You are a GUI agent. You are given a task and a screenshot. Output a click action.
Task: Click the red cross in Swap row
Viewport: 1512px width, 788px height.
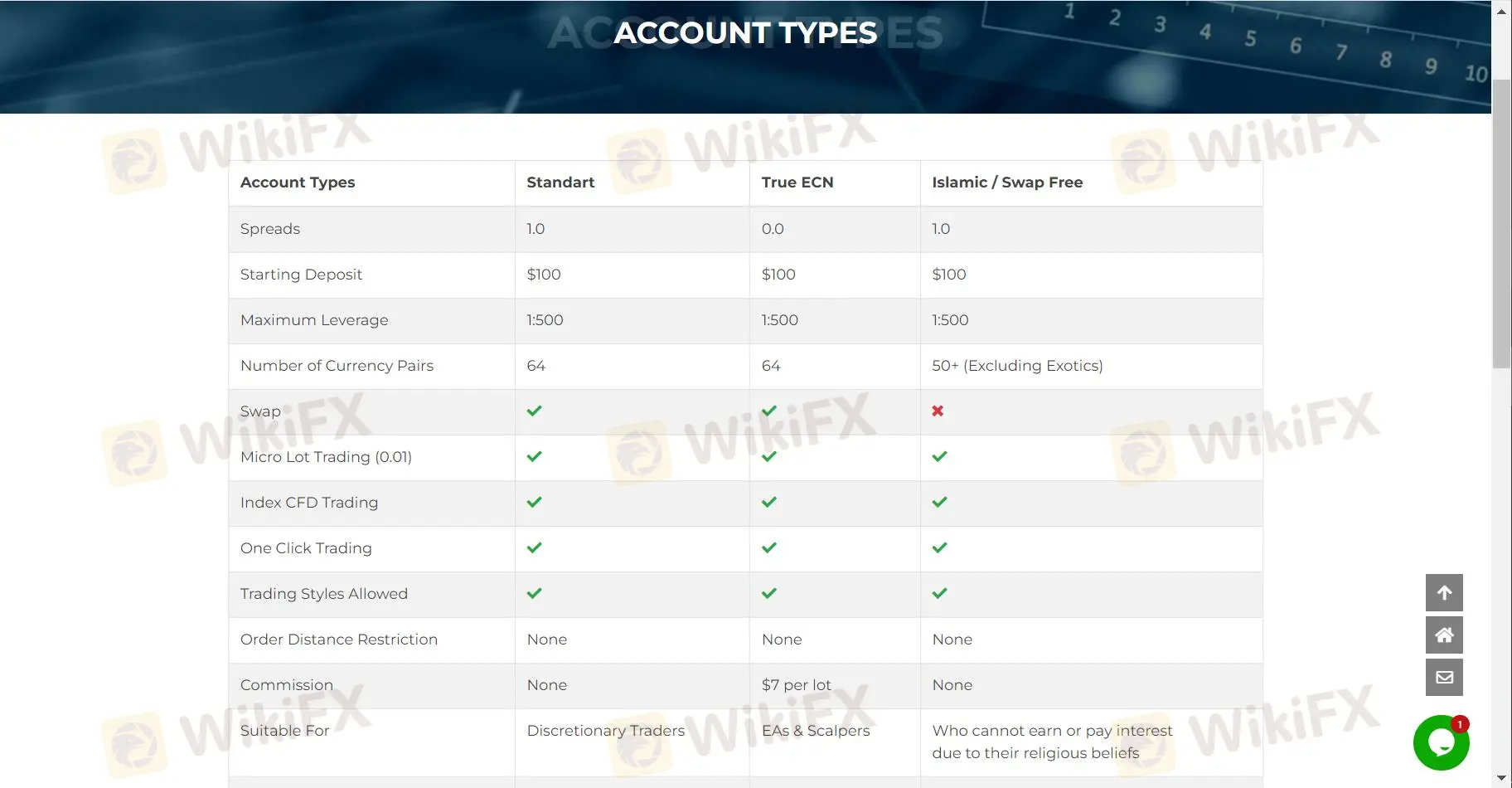click(x=938, y=411)
